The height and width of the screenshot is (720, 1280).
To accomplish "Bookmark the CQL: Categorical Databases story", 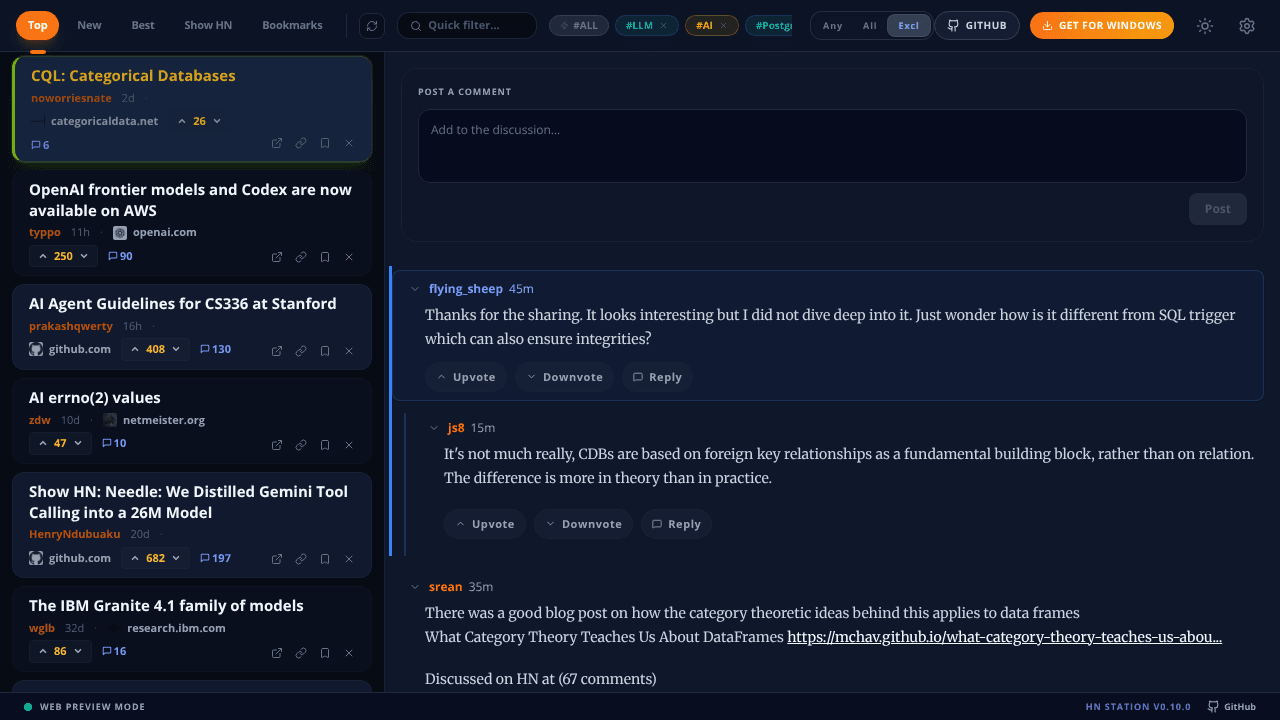I will point(325,143).
